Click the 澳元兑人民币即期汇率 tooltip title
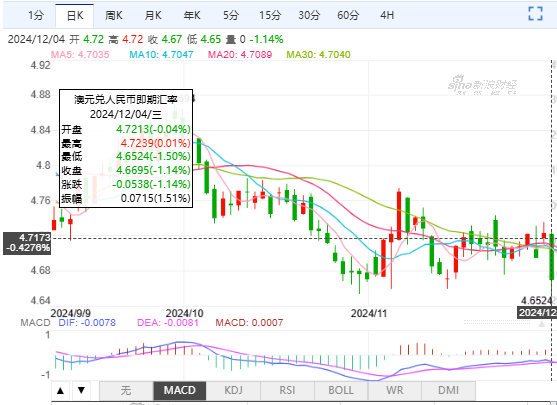Viewport: 557px width, 405px height. (126, 100)
